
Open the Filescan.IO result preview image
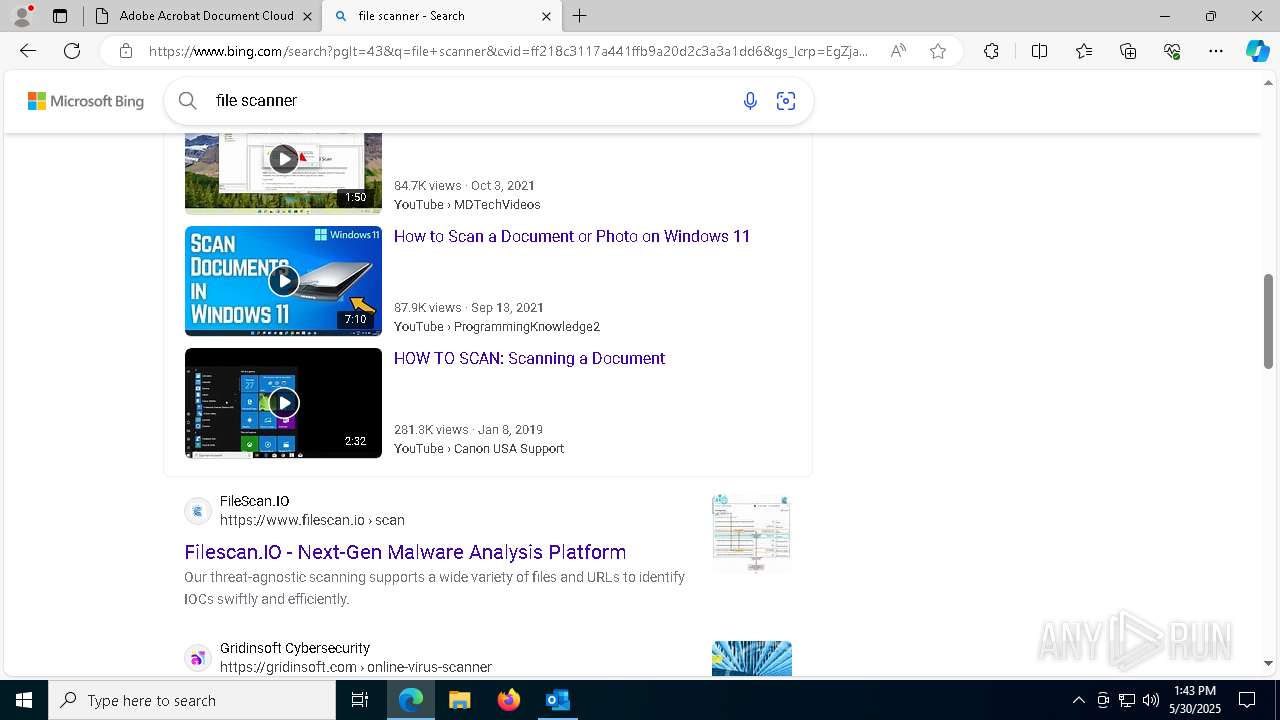pyautogui.click(x=752, y=533)
